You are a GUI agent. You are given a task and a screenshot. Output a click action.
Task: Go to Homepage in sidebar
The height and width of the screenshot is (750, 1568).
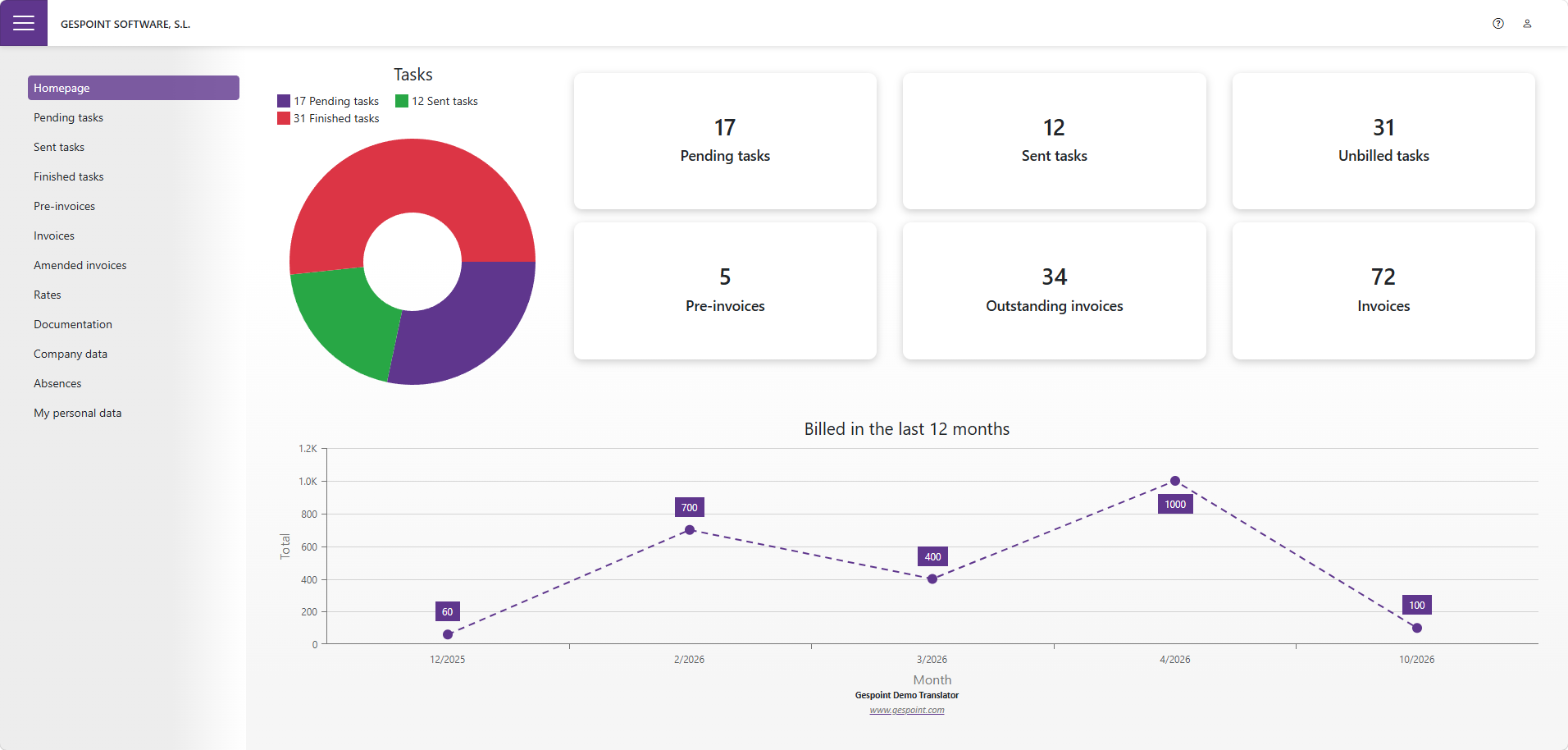pyautogui.click(x=134, y=88)
